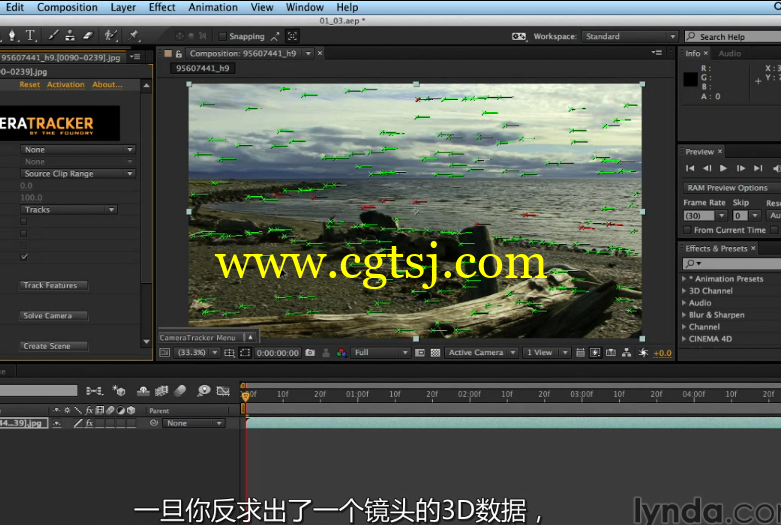Click the current timecode 0:00:00:00 field
Viewport: 781px width, 525px height.
pos(277,353)
